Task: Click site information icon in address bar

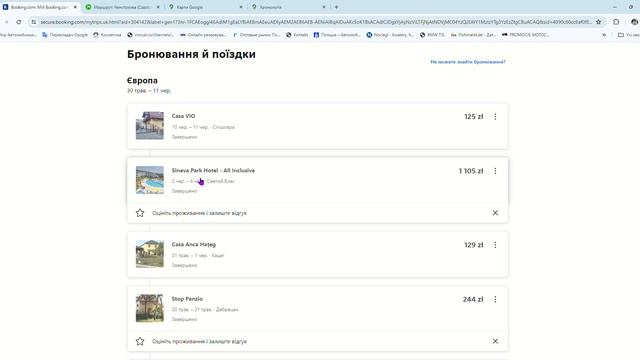Action: pos(34,22)
